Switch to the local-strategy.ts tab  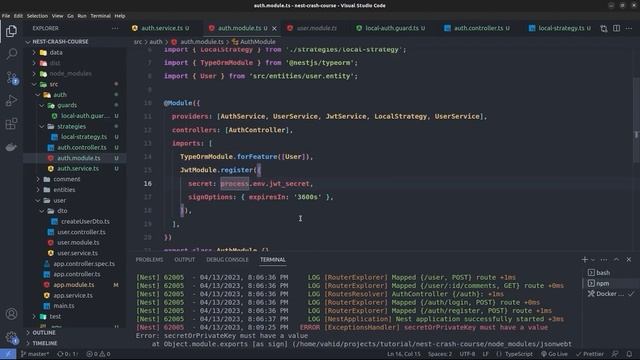pos(561,28)
